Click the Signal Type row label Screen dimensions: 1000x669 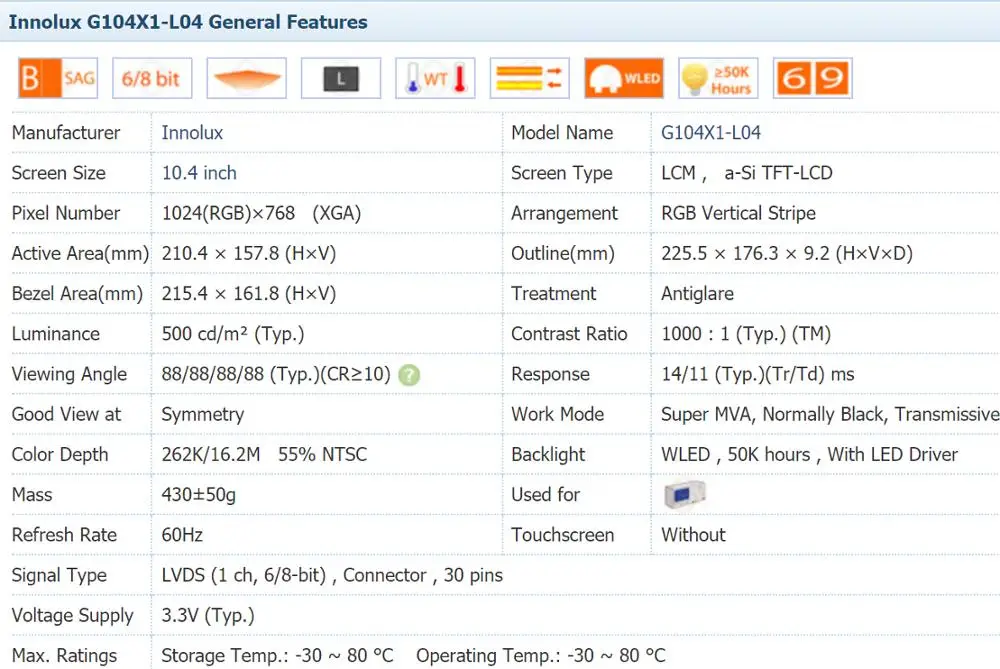tap(59, 575)
